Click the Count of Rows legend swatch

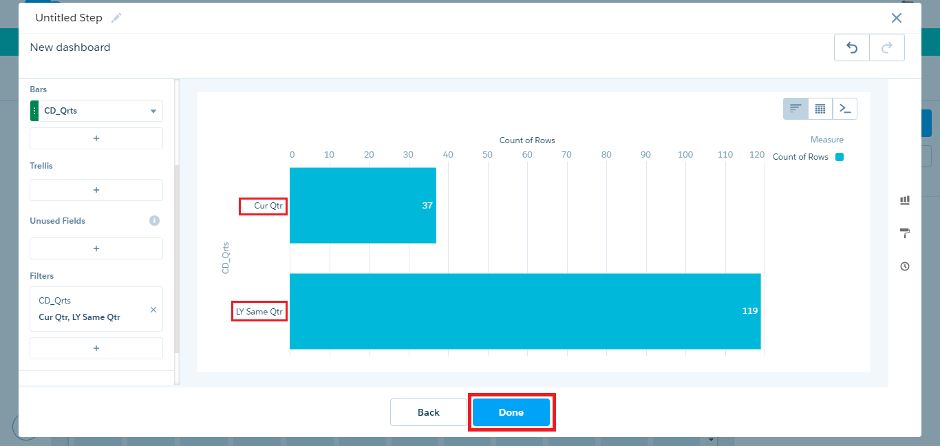click(x=840, y=157)
